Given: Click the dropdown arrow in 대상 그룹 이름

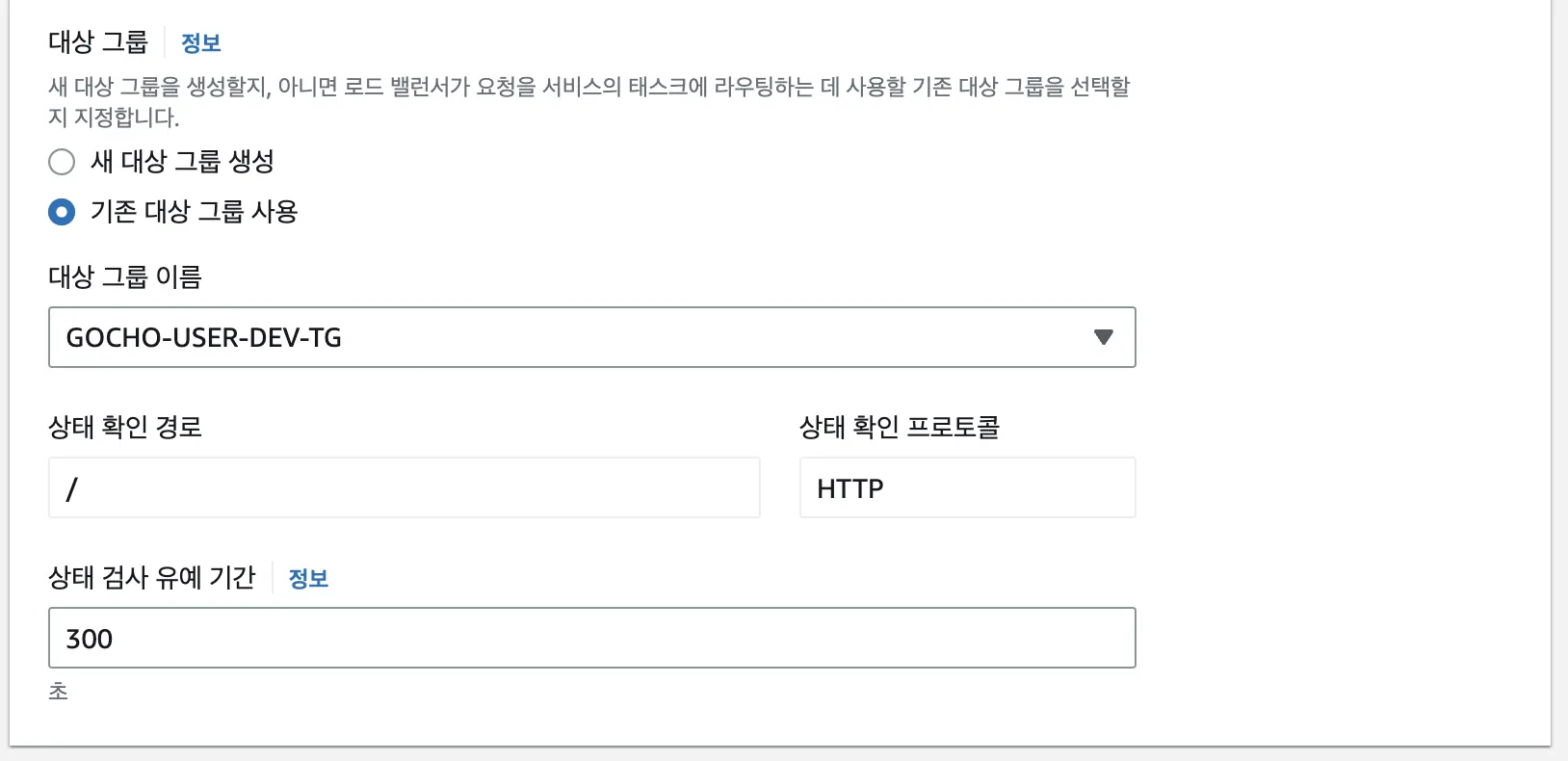Looking at the screenshot, I should [1103, 337].
